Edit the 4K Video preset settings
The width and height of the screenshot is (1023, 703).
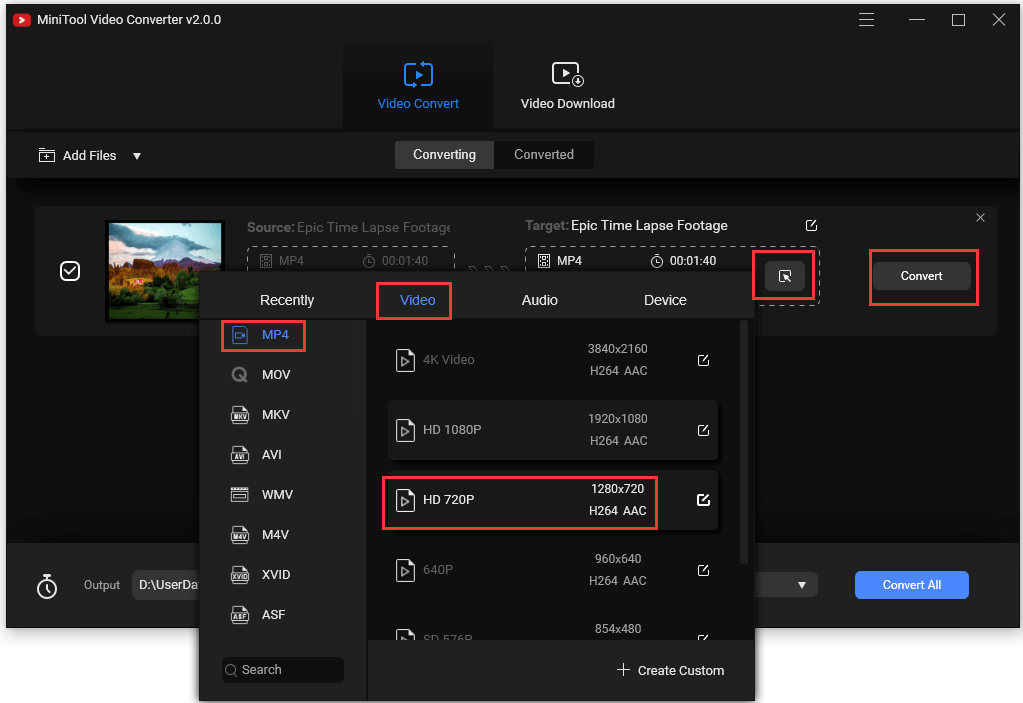tap(703, 361)
